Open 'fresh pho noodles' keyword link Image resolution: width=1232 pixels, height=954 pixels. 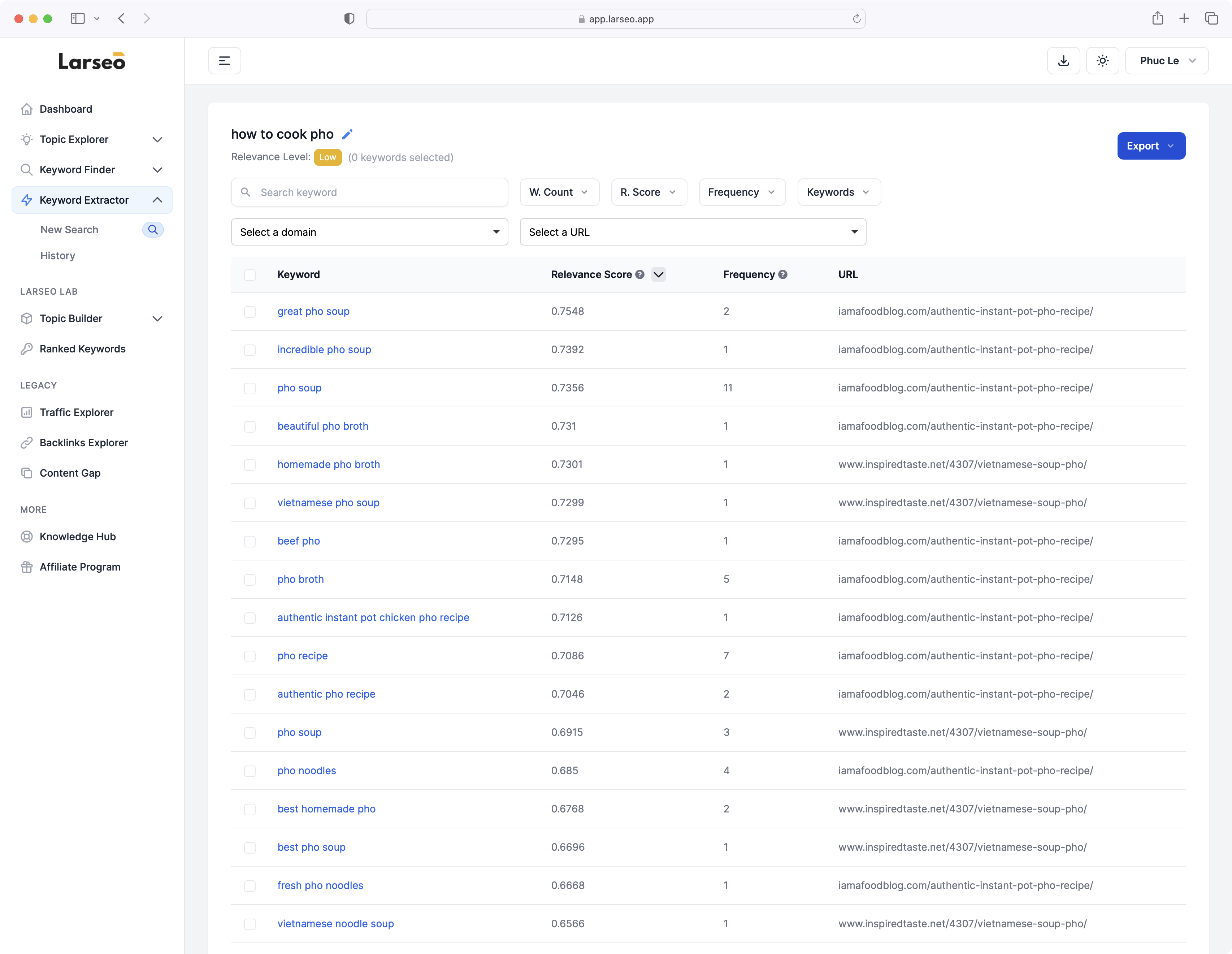coord(320,886)
